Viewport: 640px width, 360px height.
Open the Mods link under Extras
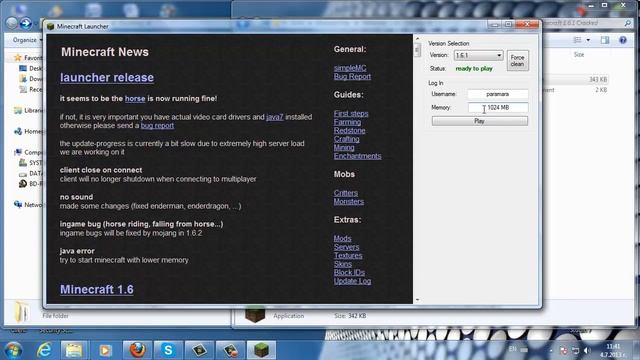click(342, 238)
